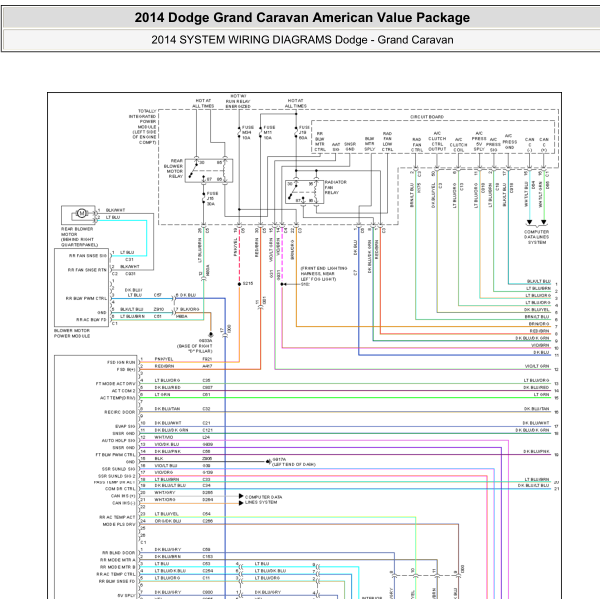Screen dimensions: 600x599
Task: Click the 'WHT/GRY D265' wire label
Action: click(184, 493)
